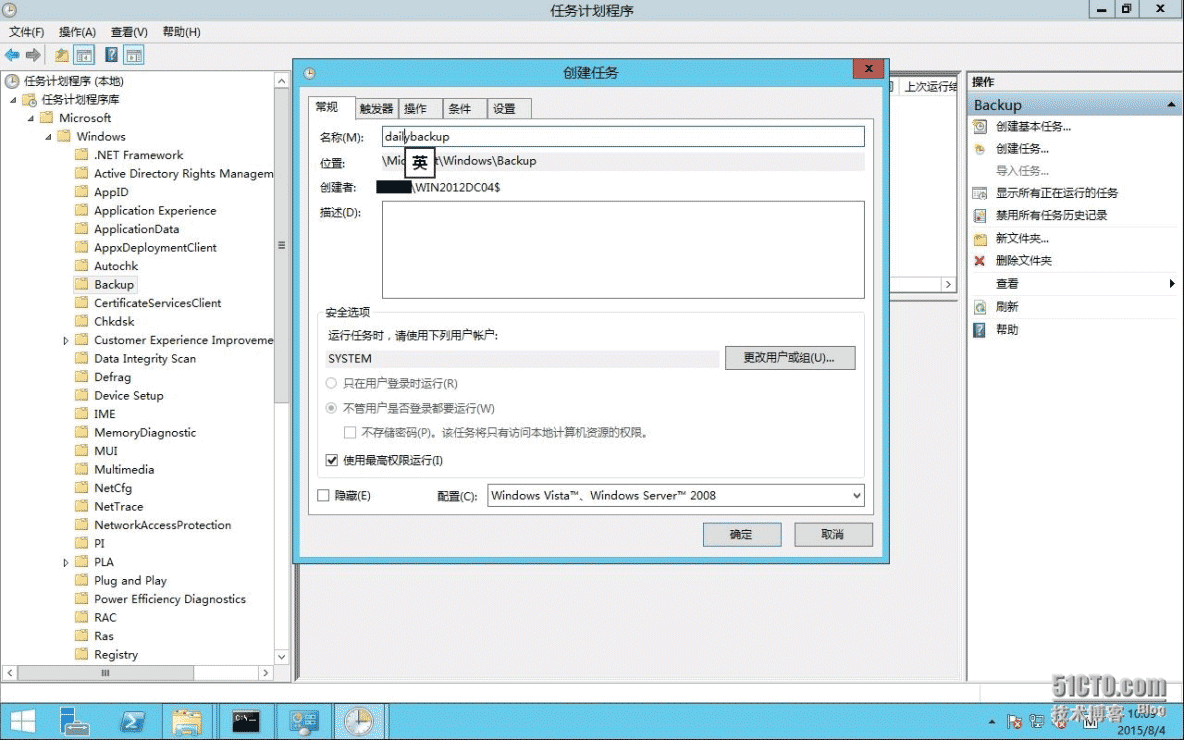Select 只在用户登录时运行 radio button
The image size is (1184, 740).
(x=332, y=384)
